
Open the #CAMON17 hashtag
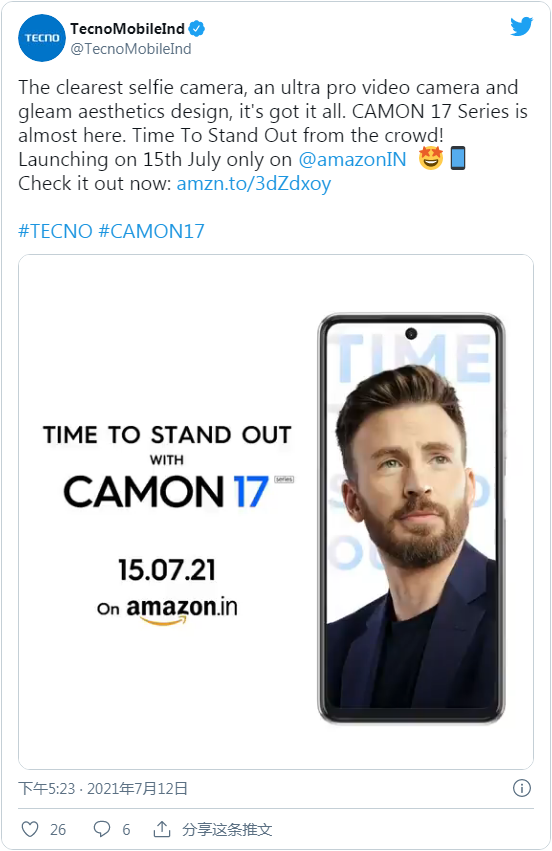[151, 231]
